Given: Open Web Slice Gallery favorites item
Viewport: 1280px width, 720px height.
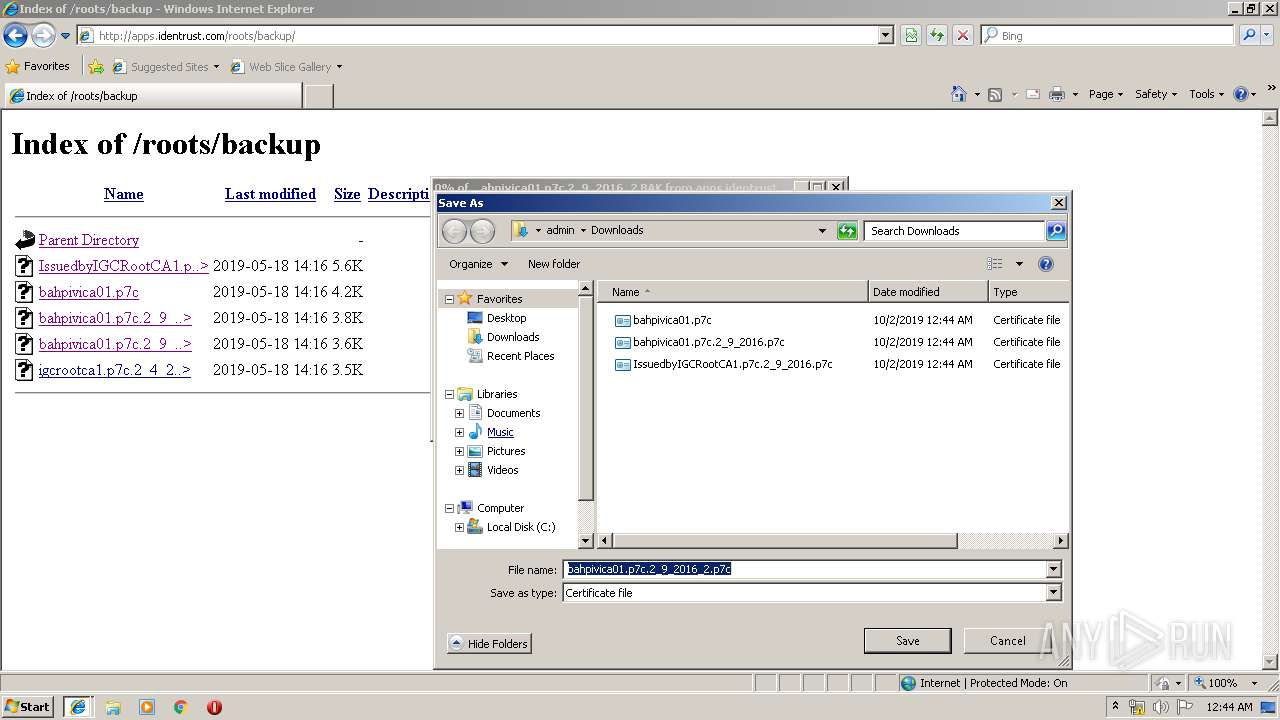Looking at the screenshot, I should pos(286,67).
